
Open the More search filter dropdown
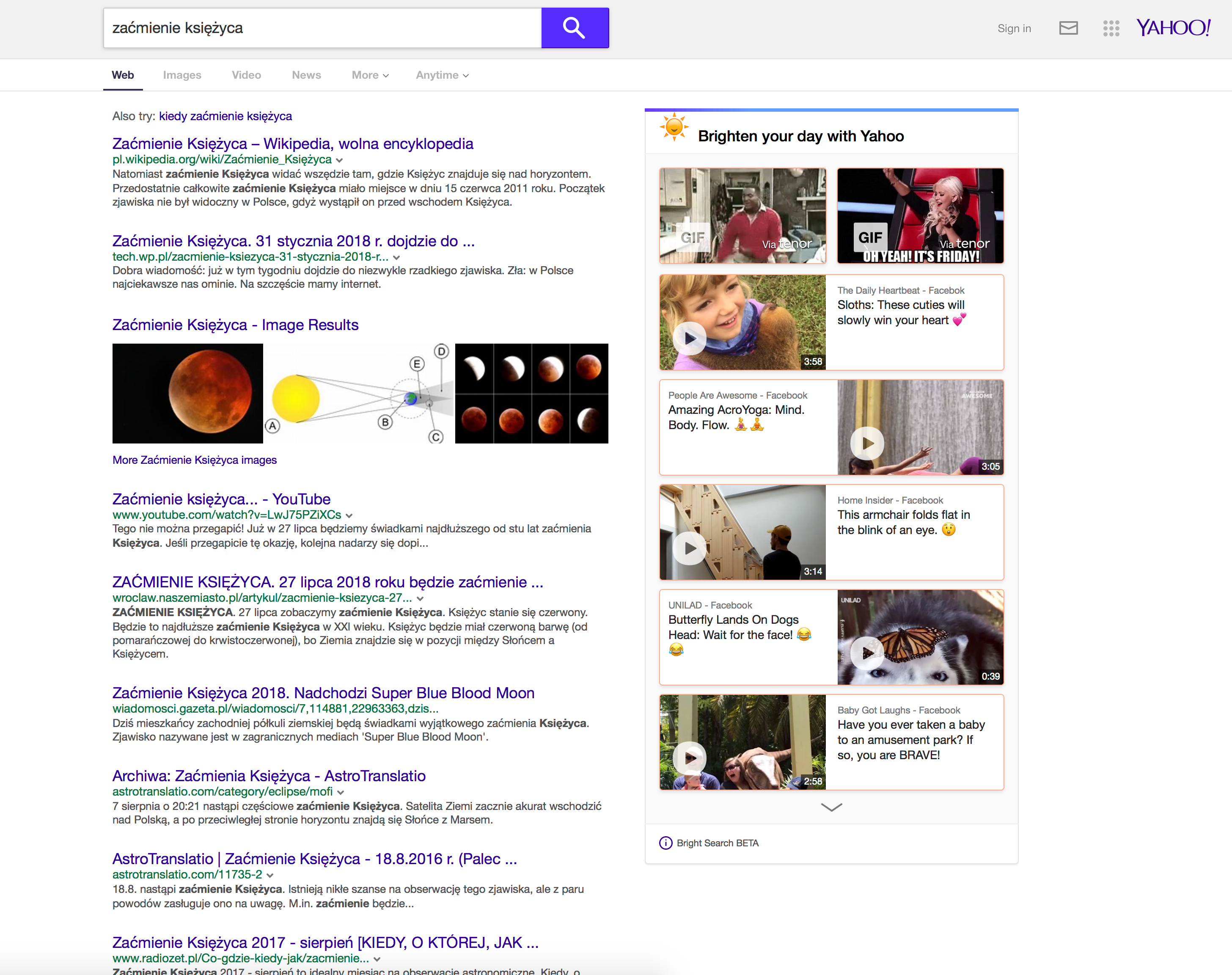click(x=370, y=75)
